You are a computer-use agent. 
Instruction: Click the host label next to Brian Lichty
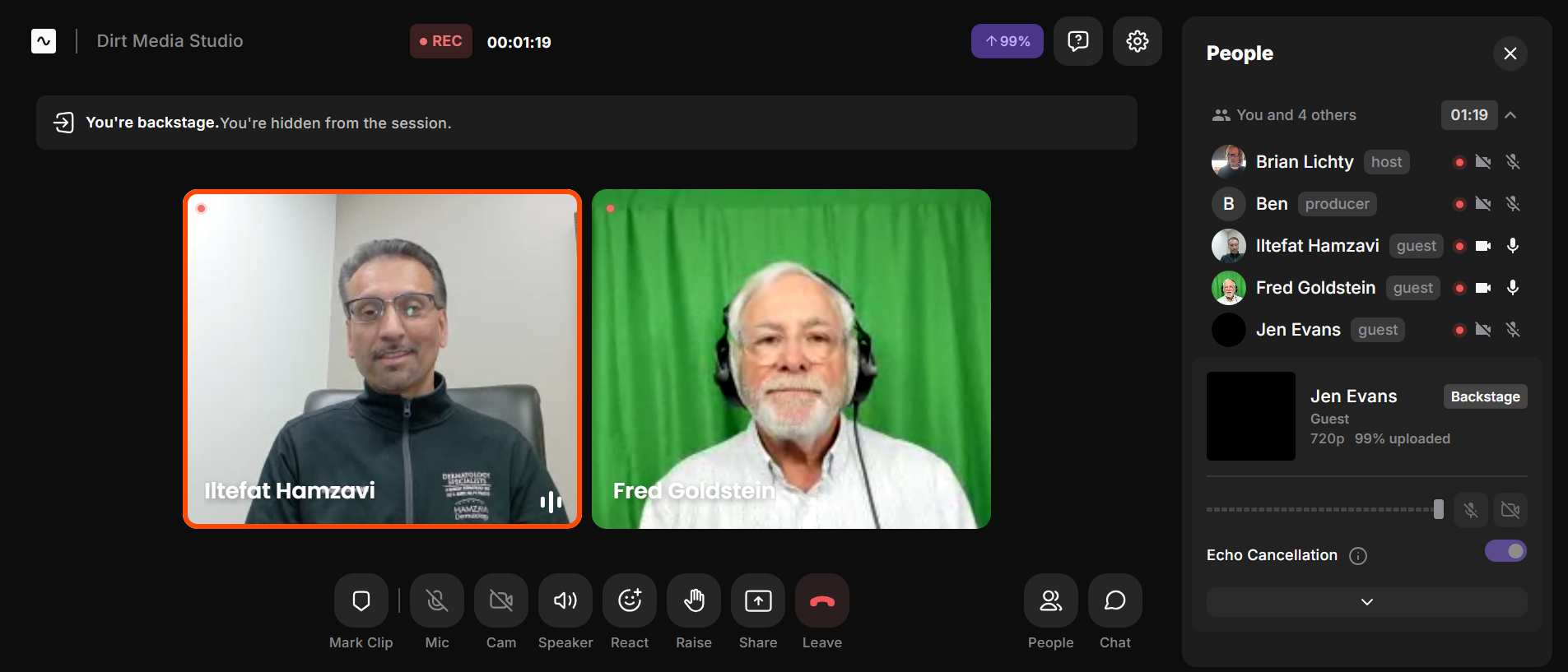(x=1387, y=162)
